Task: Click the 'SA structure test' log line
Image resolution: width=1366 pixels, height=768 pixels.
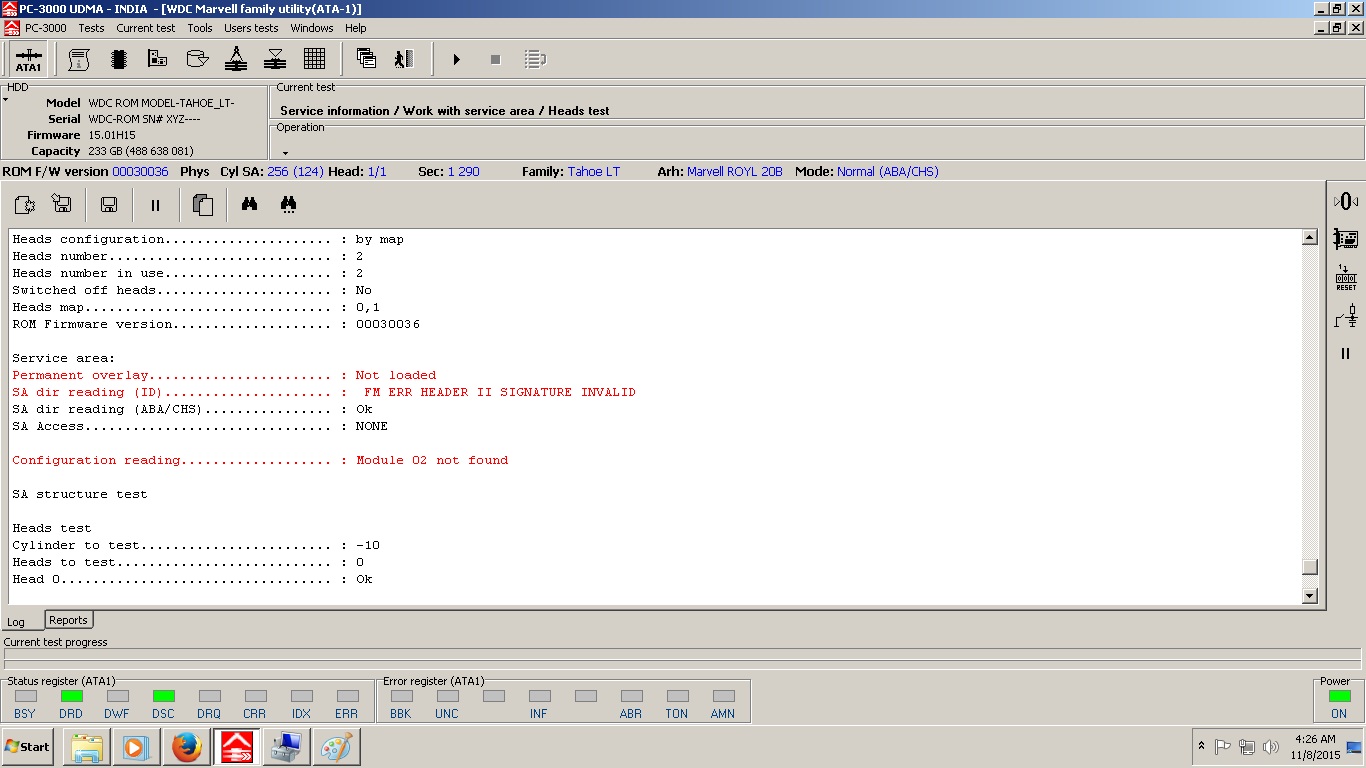Action: click(80, 494)
